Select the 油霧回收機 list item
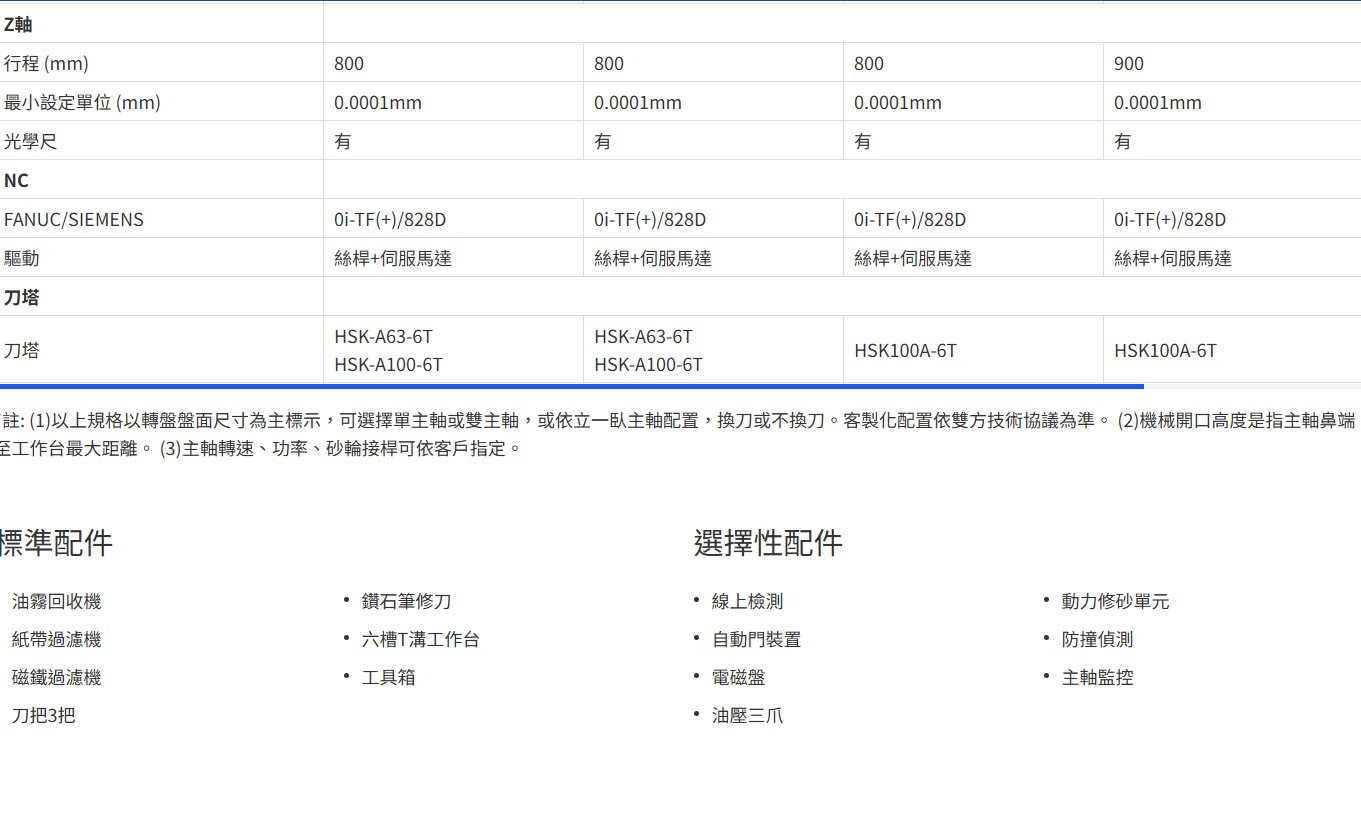This screenshot has width=1361, height=827. (x=56, y=602)
